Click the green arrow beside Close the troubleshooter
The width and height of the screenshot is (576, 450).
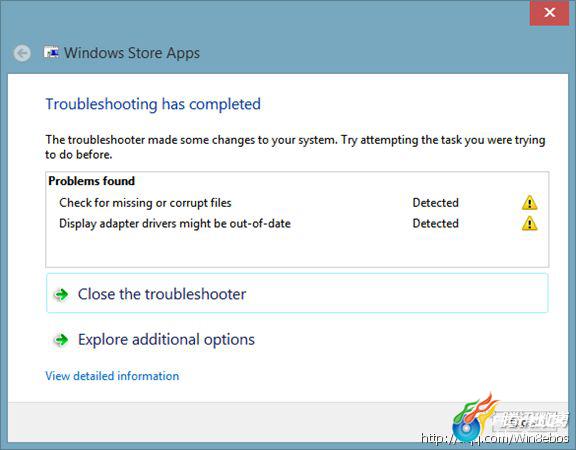[61, 294]
